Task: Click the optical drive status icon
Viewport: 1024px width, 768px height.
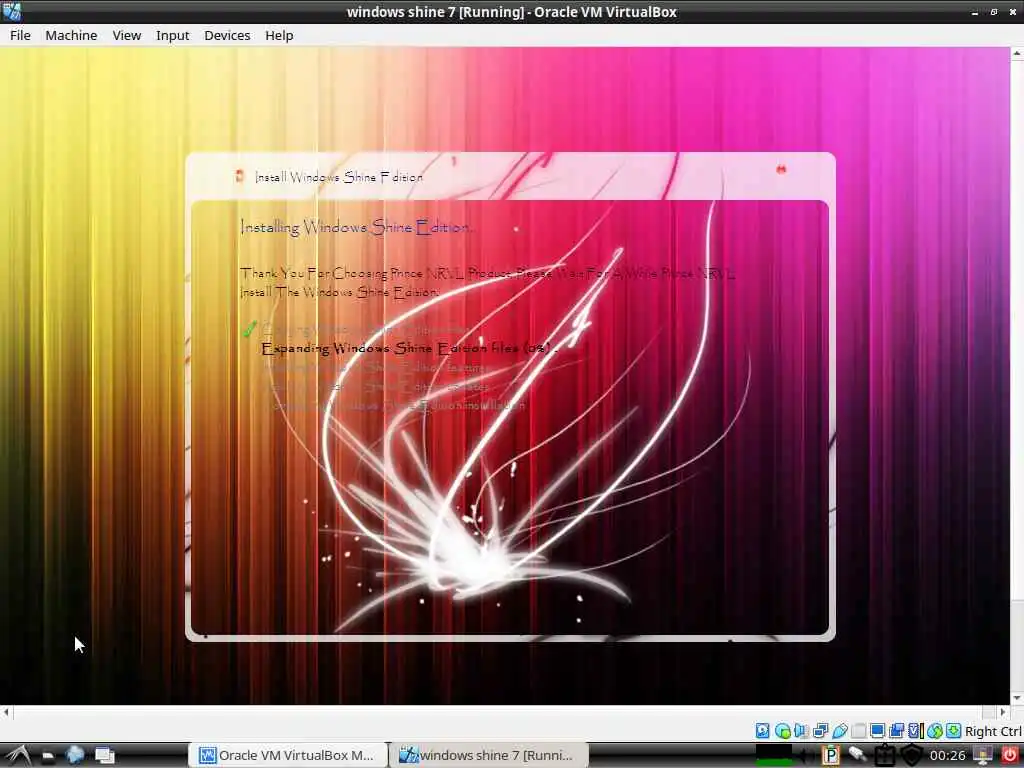Action: pos(782,731)
